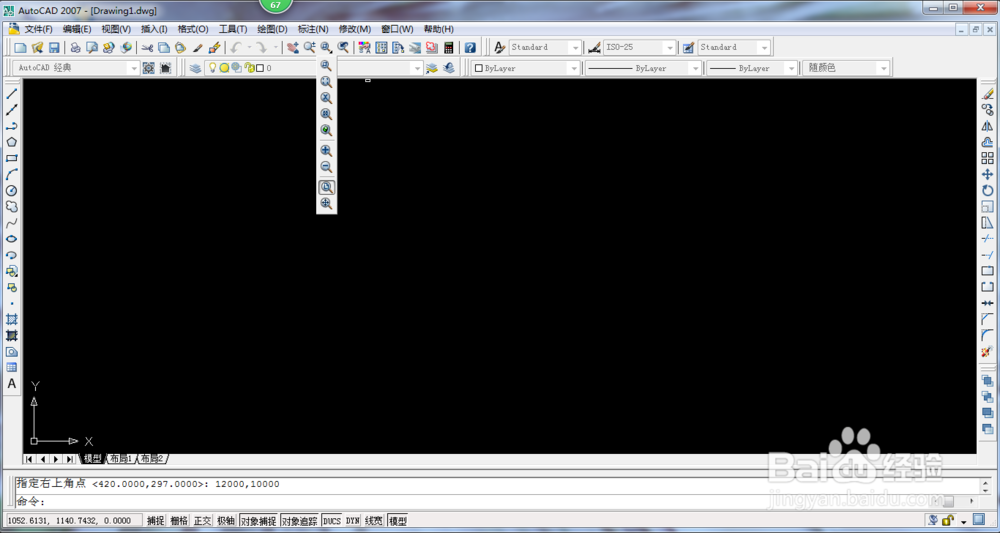Select the Table tool in Draw toolbar

click(11, 368)
